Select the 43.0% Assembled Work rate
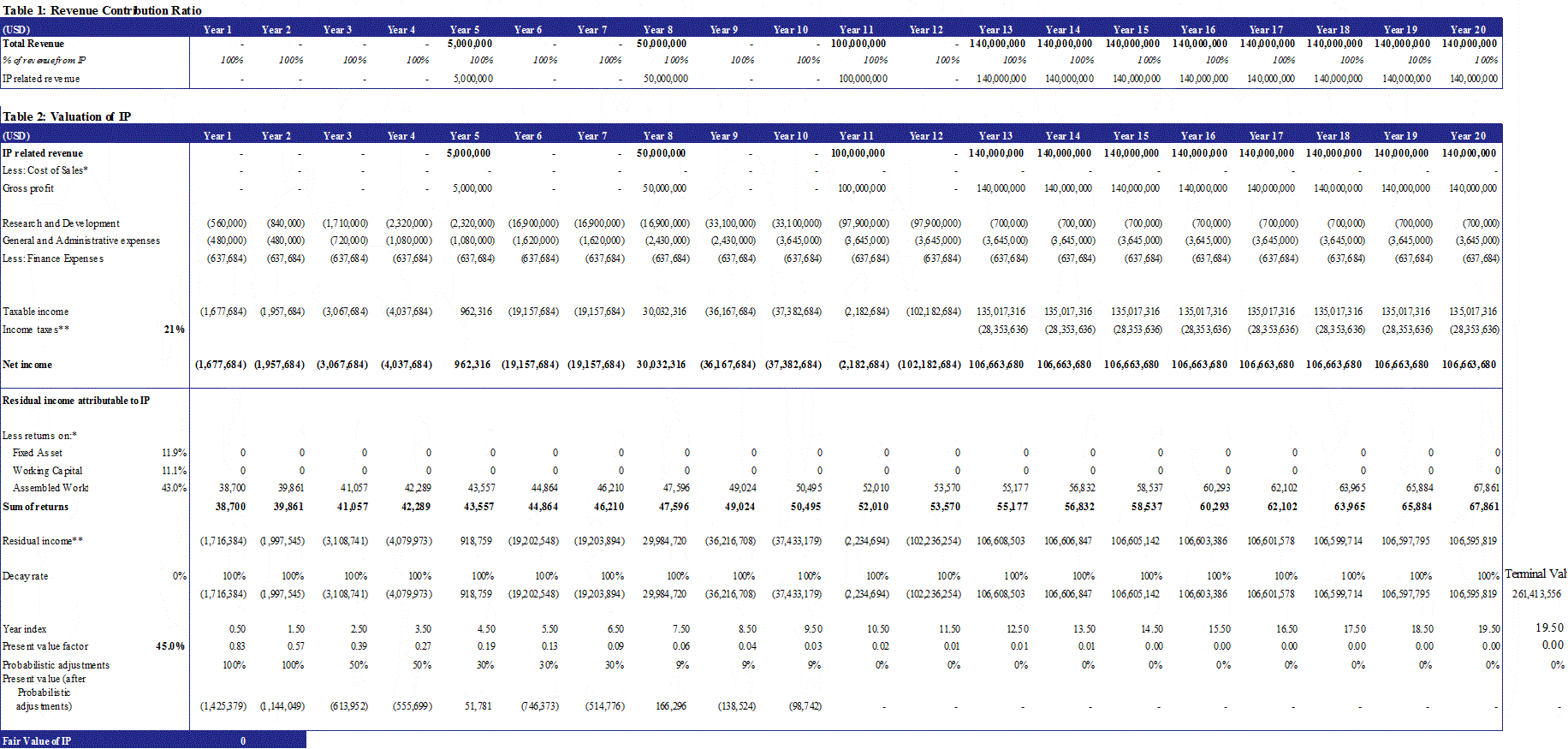Image resolution: width=1568 pixels, height=749 pixels. click(175, 488)
